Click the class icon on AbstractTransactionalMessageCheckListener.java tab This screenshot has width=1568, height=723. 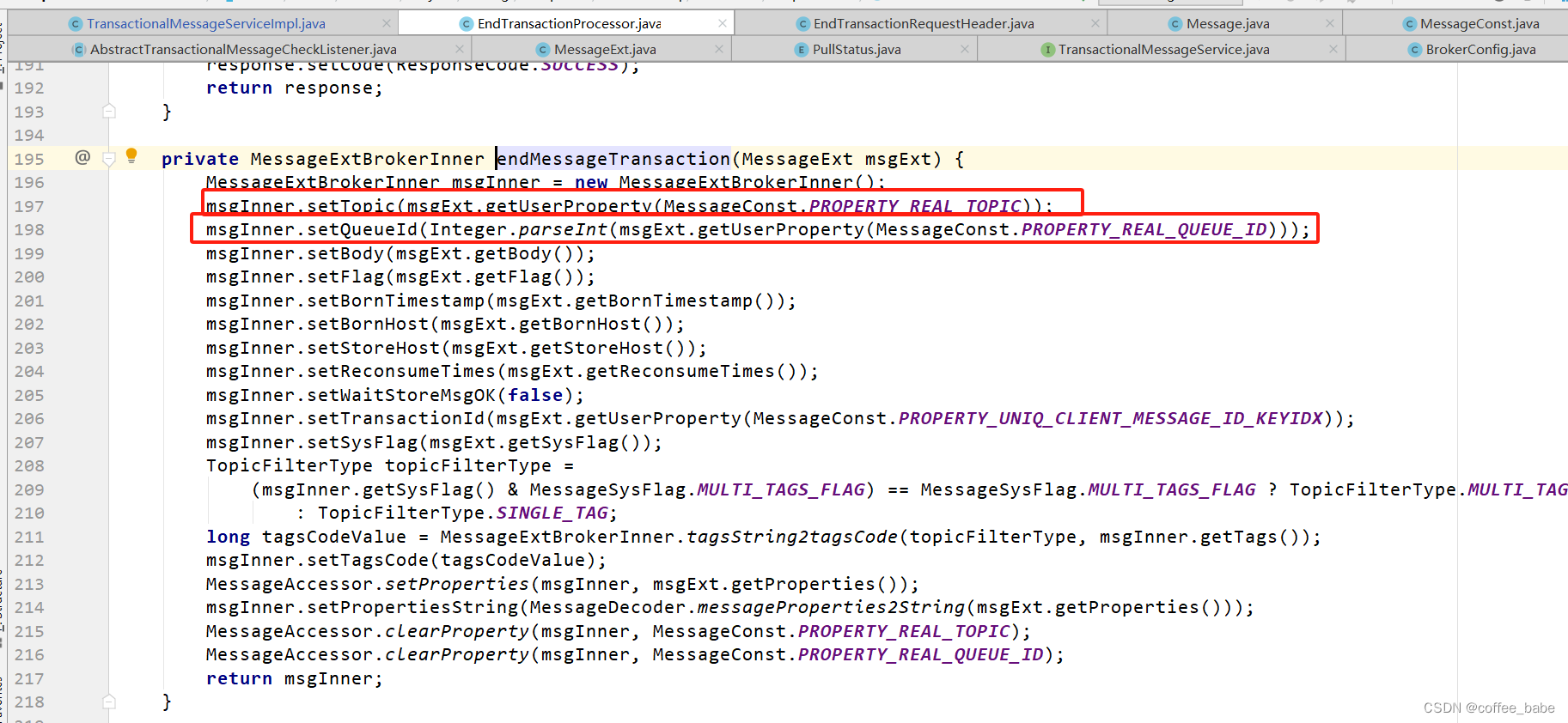79,50
